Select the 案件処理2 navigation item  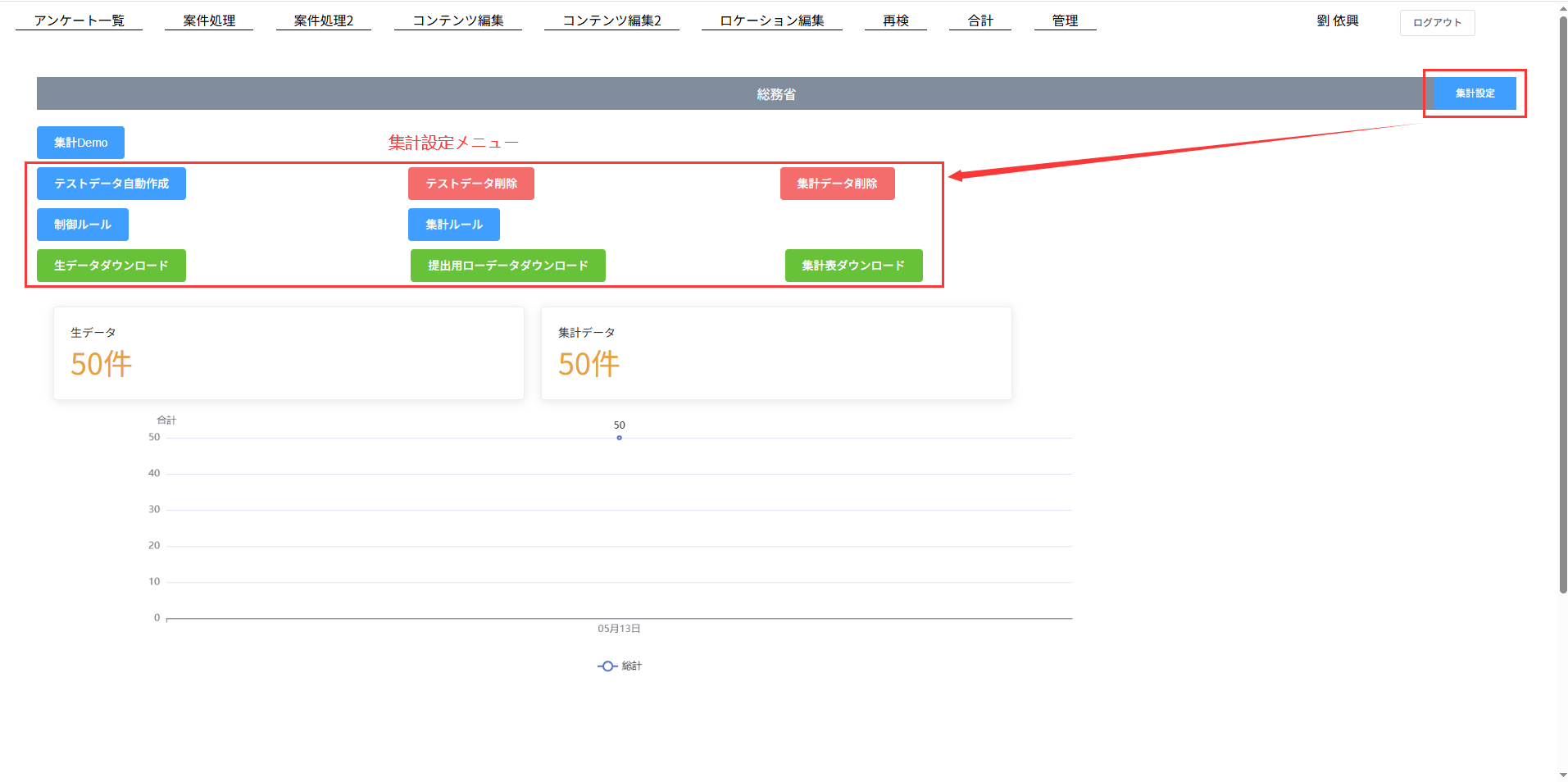click(323, 20)
